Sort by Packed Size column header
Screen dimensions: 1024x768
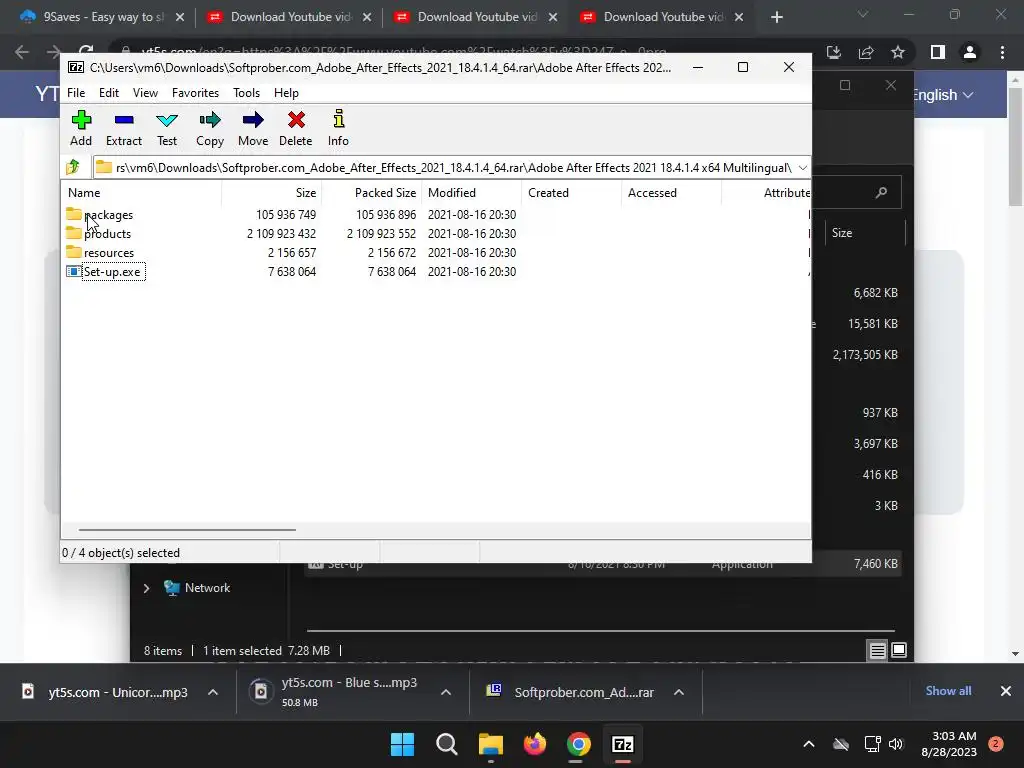click(372, 193)
